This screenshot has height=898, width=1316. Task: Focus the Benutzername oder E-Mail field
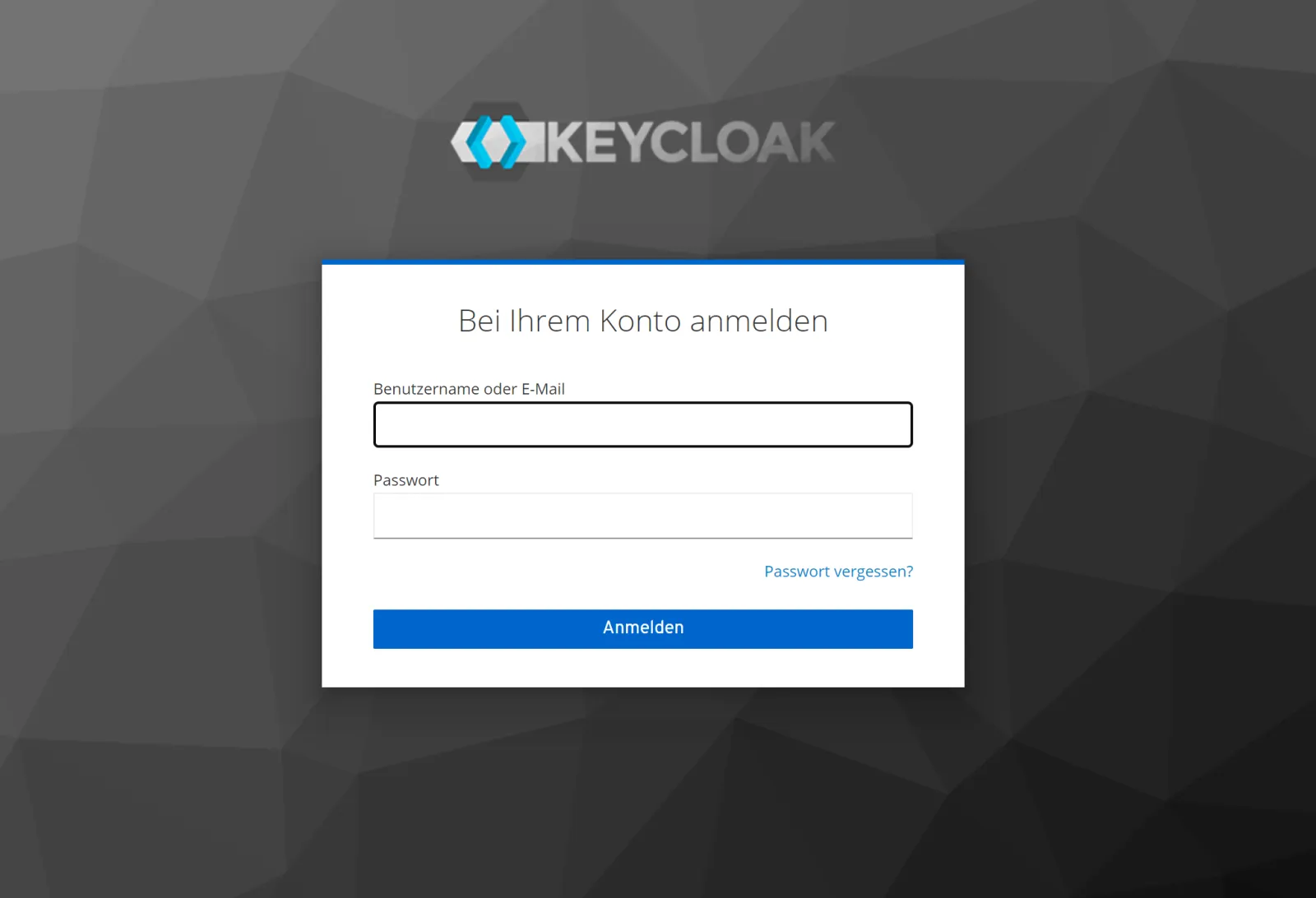[643, 424]
